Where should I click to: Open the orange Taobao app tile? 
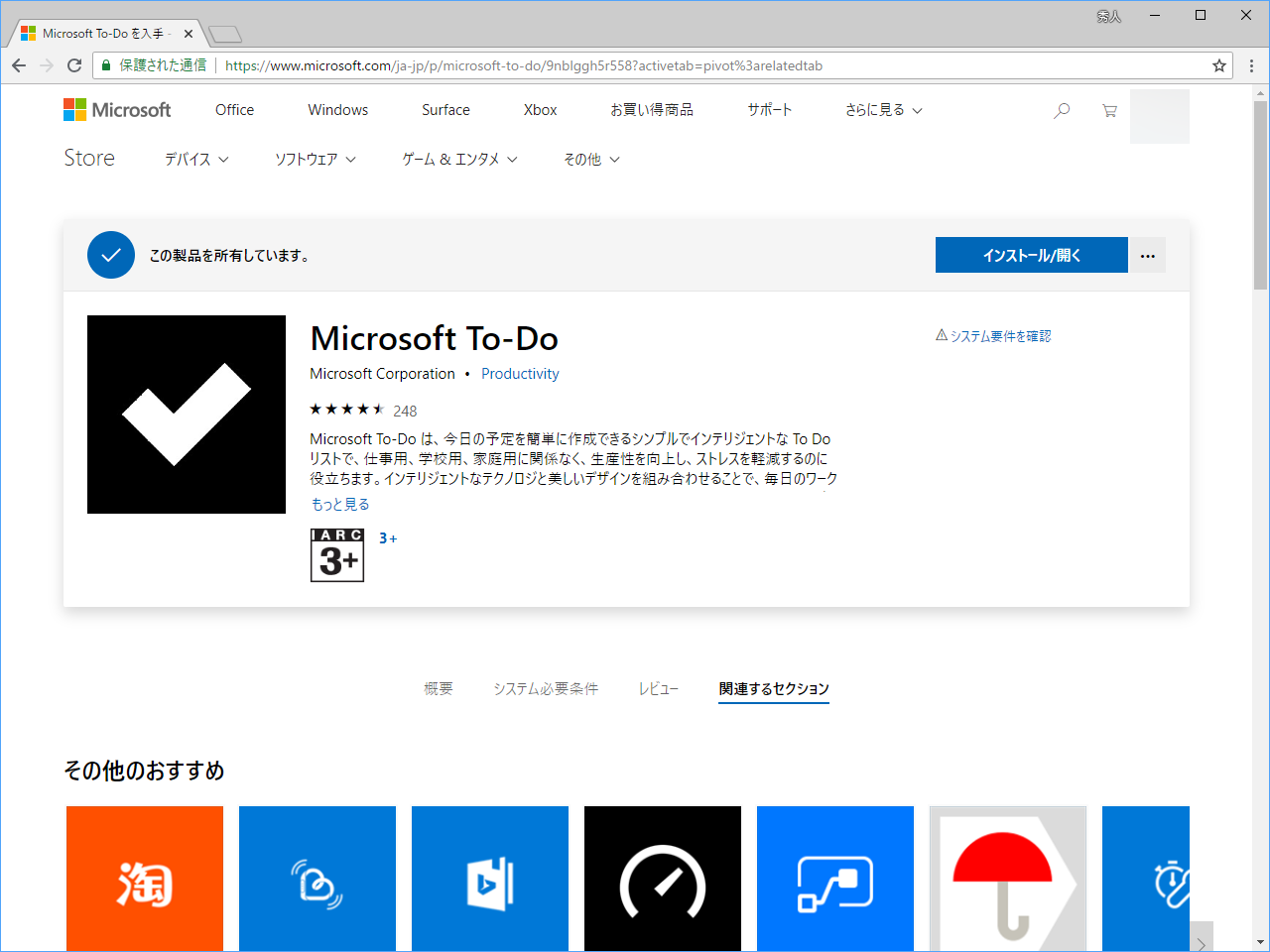(x=145, y=880)
